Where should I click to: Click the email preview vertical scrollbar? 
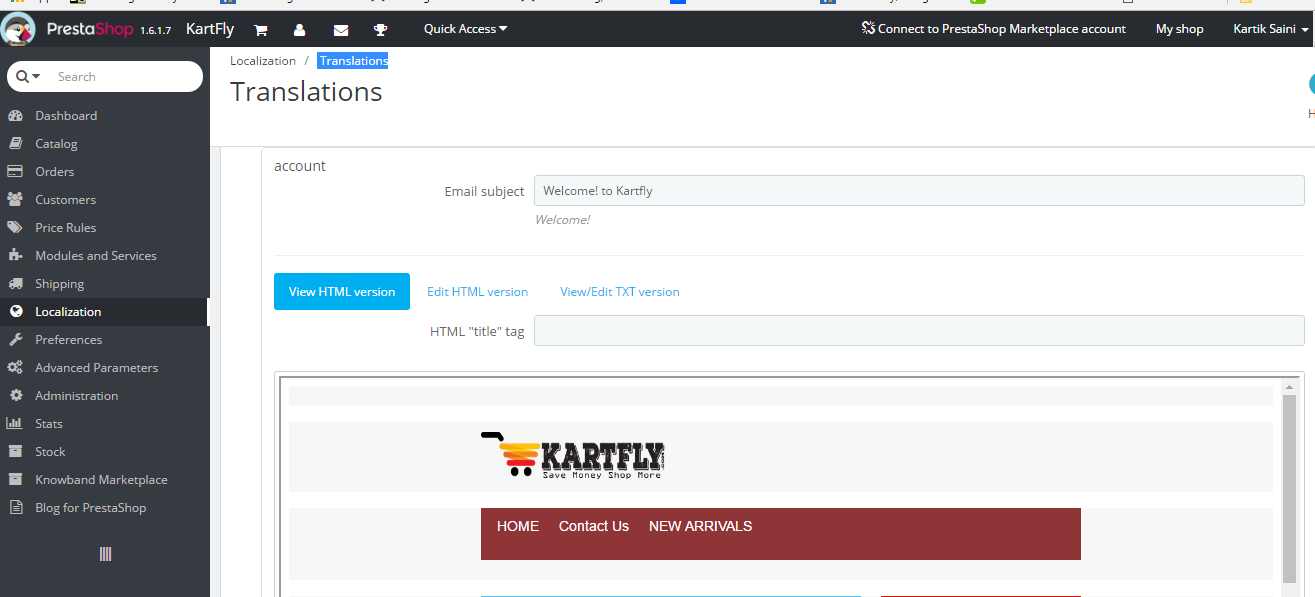click(x=1290, y=488)
